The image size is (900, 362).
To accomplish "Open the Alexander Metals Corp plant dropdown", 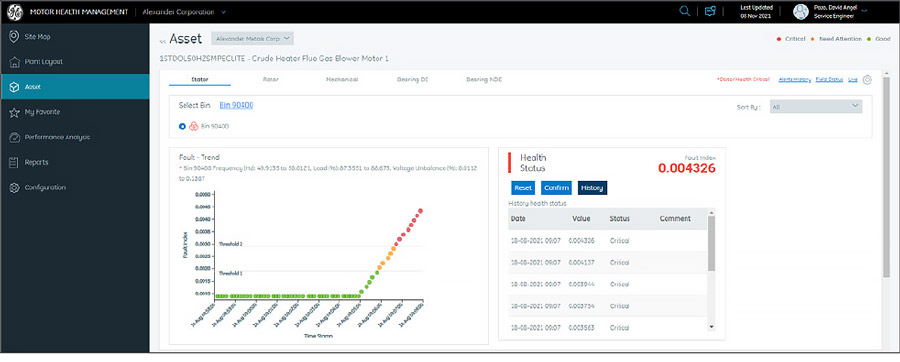I will 253,38.
